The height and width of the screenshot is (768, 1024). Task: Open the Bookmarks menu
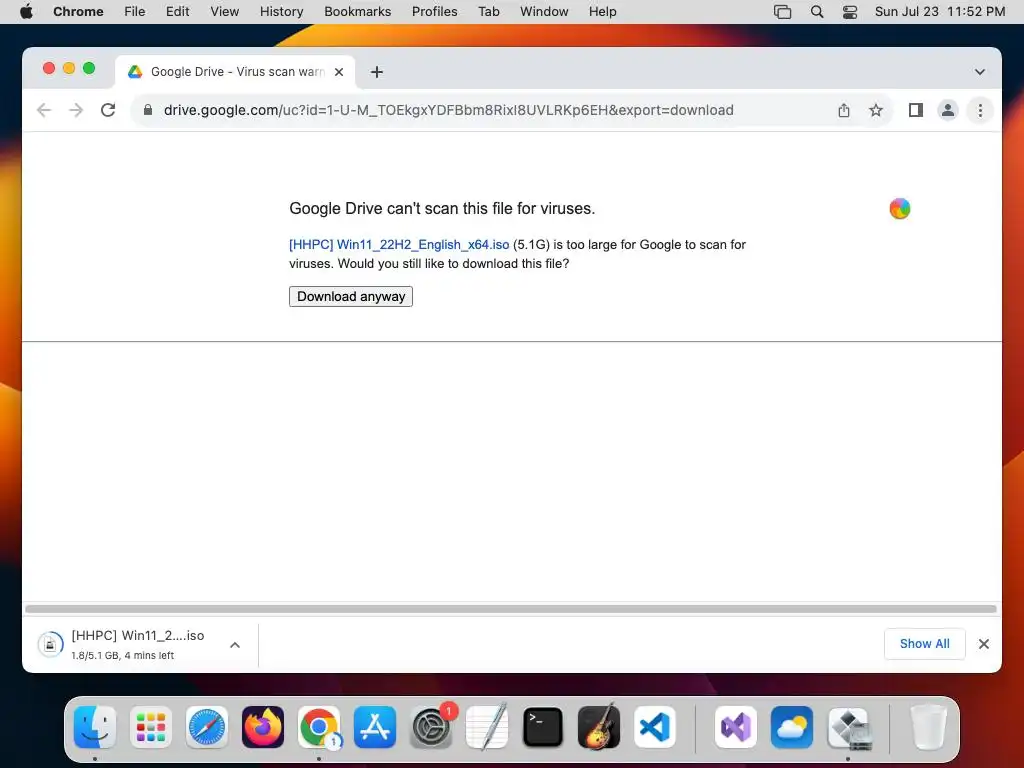(357, 12)
